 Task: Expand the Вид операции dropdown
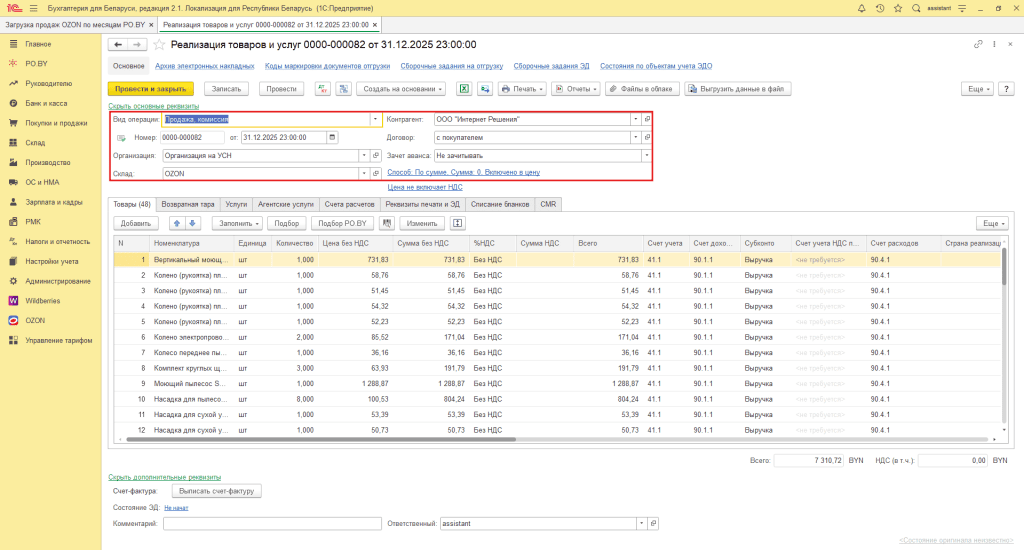(375, 120)
